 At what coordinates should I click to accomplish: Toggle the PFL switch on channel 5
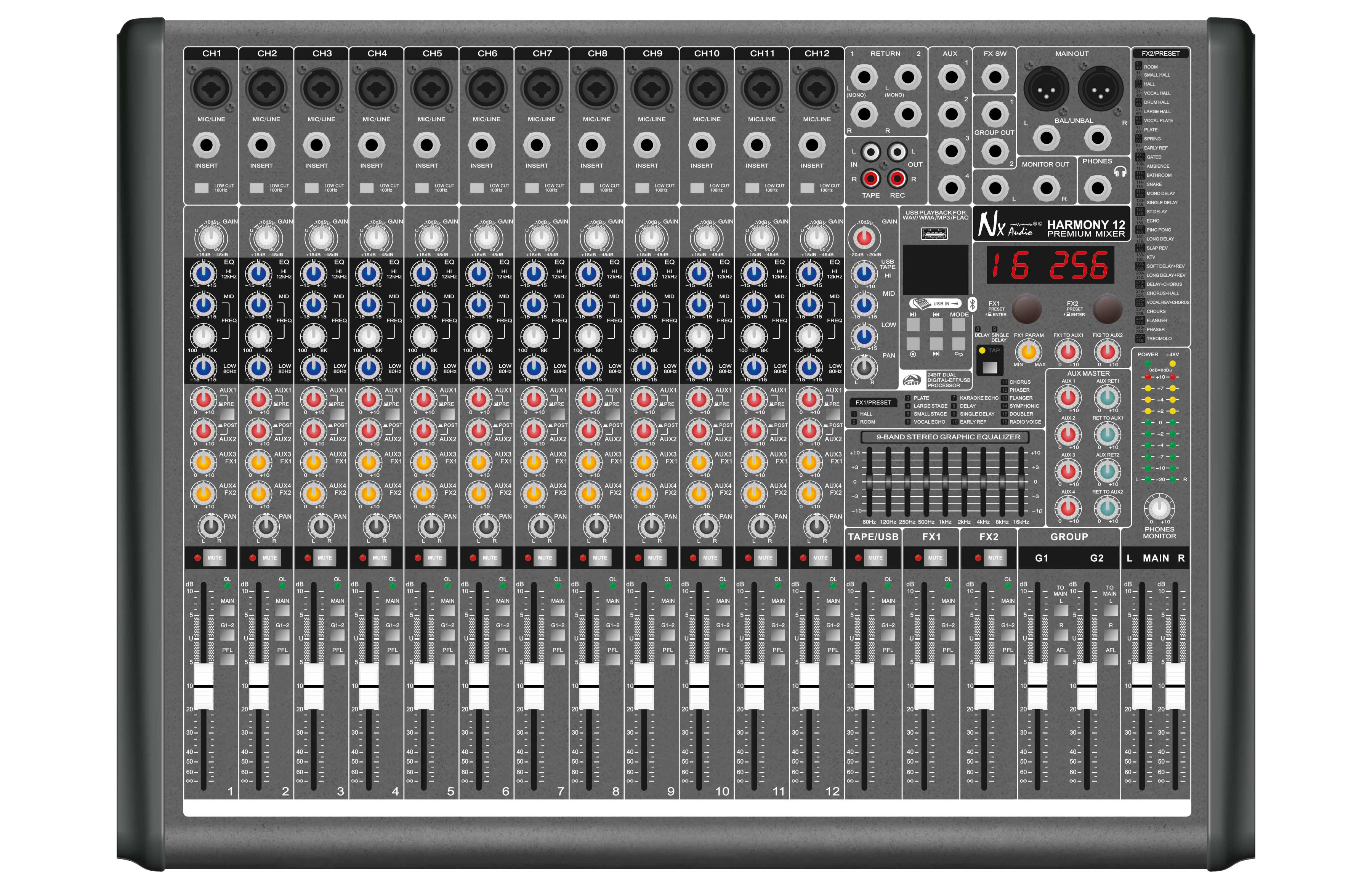(447, 660)
